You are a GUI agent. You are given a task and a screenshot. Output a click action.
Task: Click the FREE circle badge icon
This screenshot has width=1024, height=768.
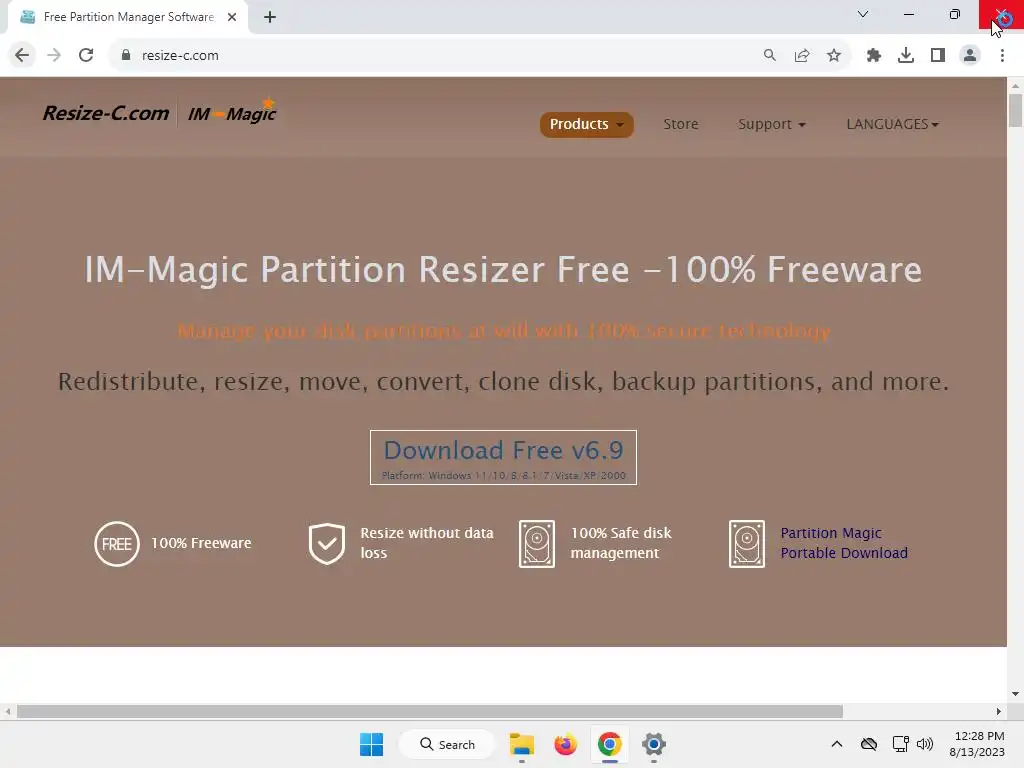click(117, 543)
